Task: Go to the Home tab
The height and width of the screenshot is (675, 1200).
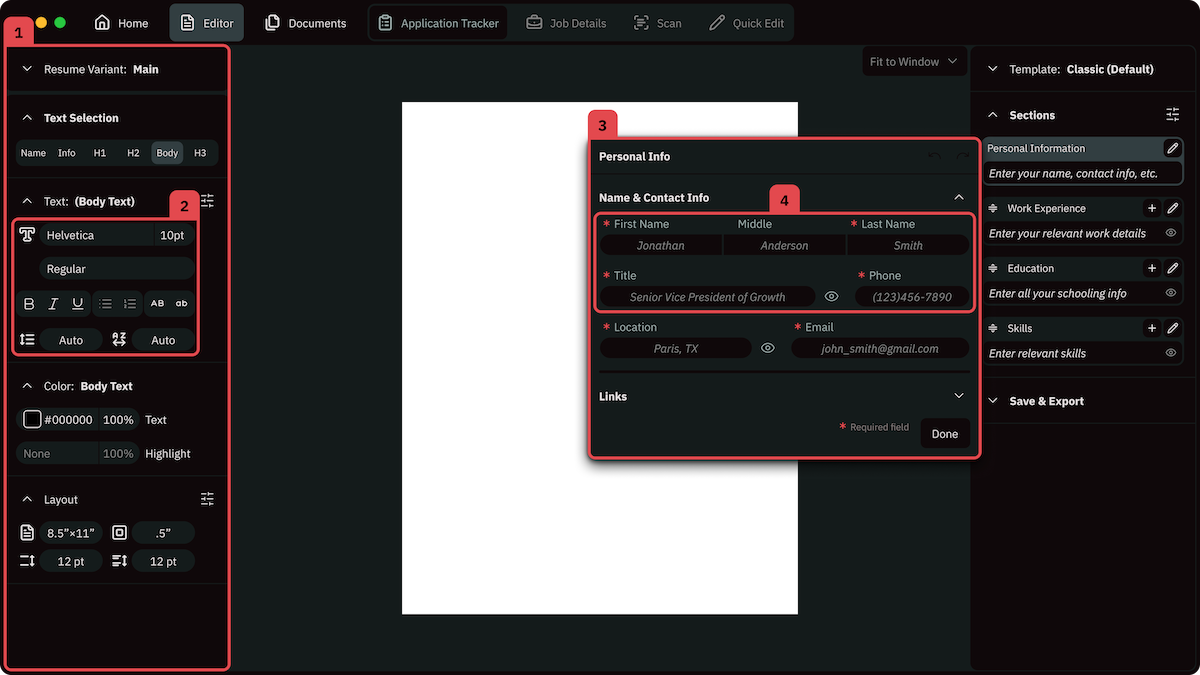Action: 121,23
